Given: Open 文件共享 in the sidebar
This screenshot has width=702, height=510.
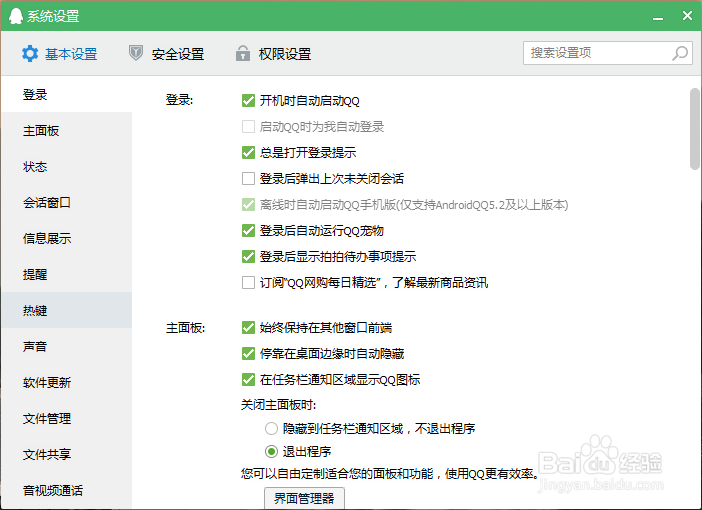Looking at the screenshot, I should [x=67, y=454].
